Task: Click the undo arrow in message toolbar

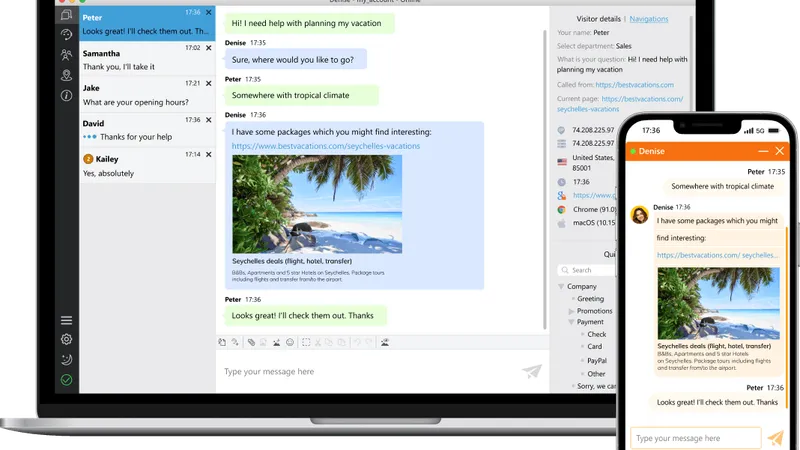Action: coord(357,342)
